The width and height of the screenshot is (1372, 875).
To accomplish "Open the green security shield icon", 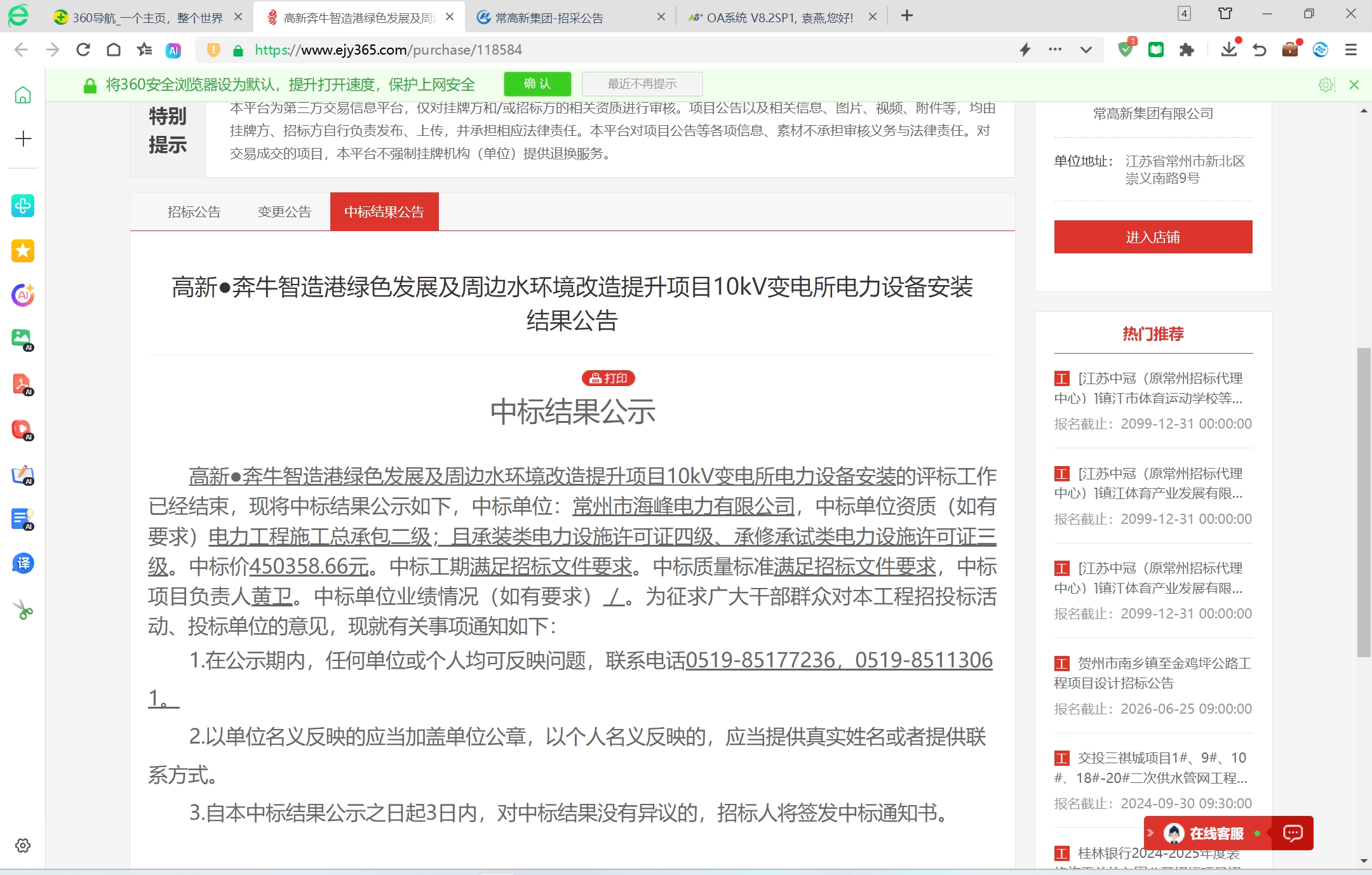I will (x=1126, y=49).
